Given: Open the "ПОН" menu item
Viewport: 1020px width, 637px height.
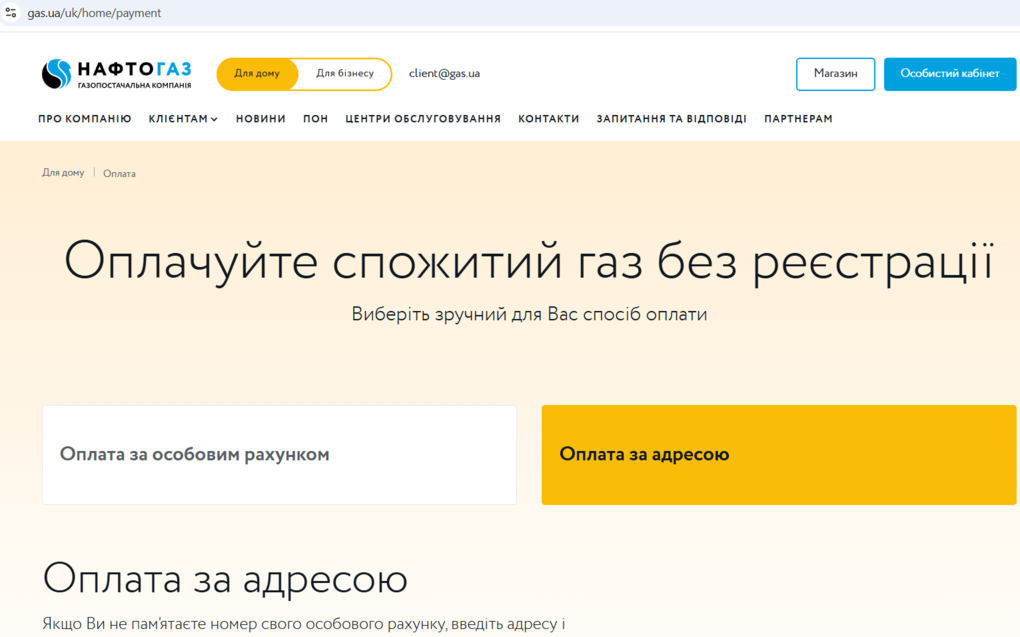Looking at the screenshot, I should pyautogui.click(x=315, y=119).
